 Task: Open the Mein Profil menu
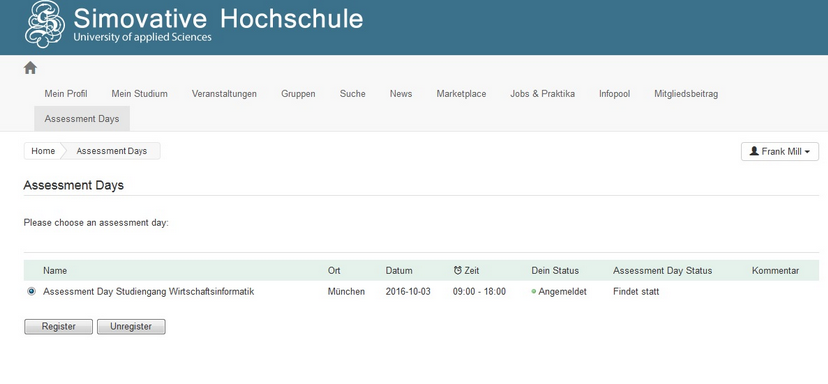click(66, 93)
